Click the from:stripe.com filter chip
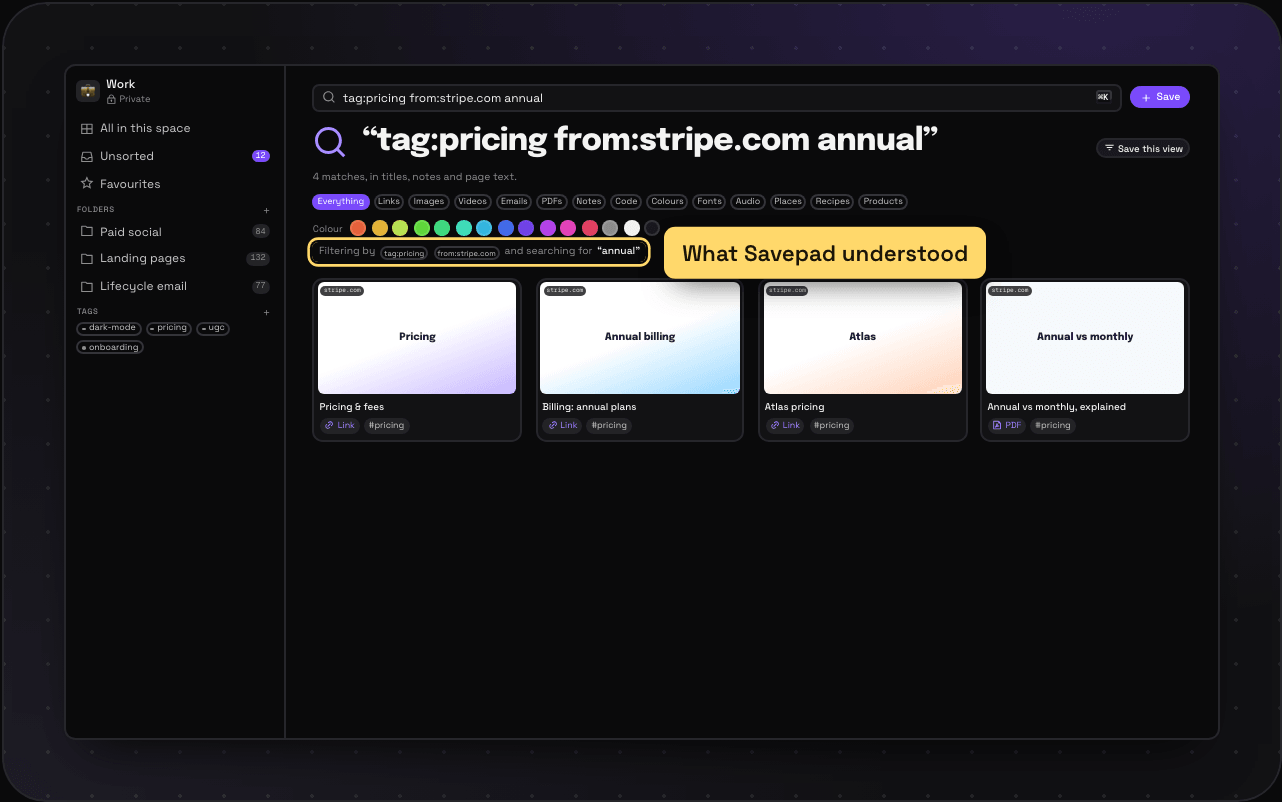Viewport: 1282px width, 802px height. pyautogui.click(x=467, y=253)
